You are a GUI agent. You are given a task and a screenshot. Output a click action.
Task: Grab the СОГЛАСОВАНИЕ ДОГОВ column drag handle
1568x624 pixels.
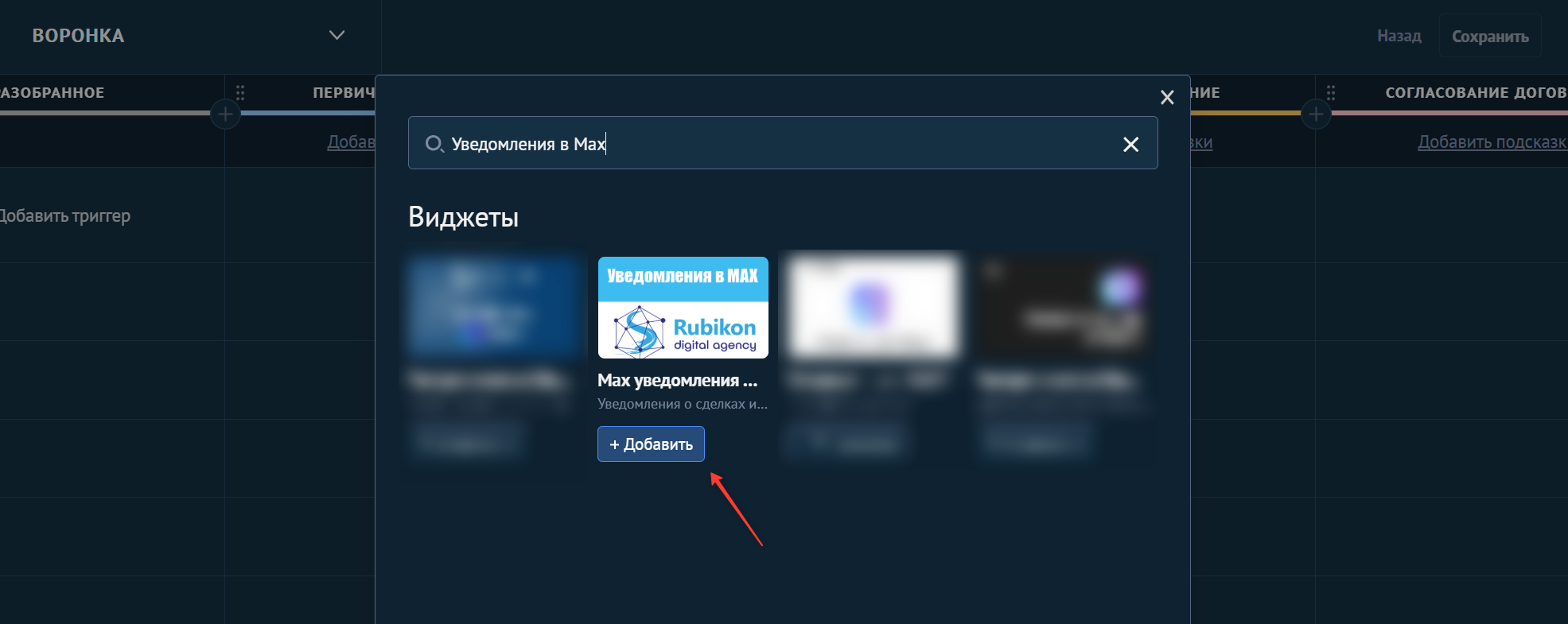pos(1331,93)
